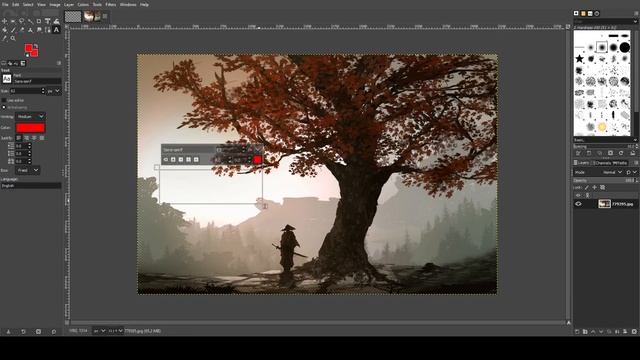Image resolution: width=640 pixels, height=360 pixels.
Task: Click the italic button in on-canvas text toolbar
Action: (181, 160)
